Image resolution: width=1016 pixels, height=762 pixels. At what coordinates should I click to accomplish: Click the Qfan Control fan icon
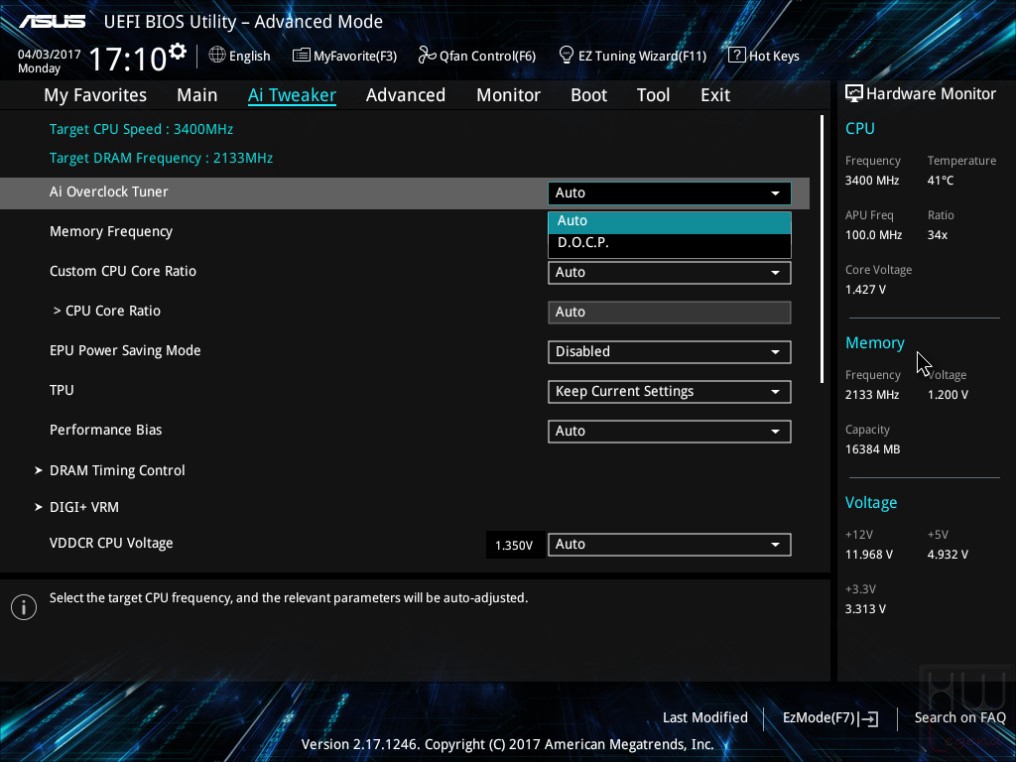(x=426, y=55)
